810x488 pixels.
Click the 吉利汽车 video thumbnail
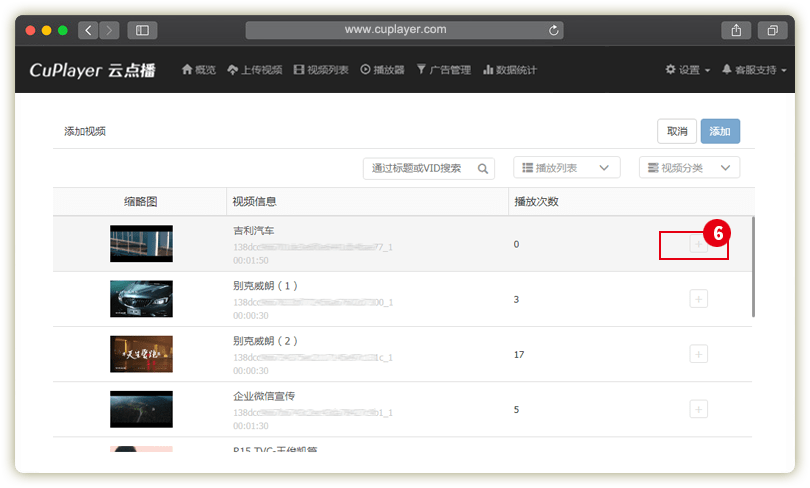141,244
